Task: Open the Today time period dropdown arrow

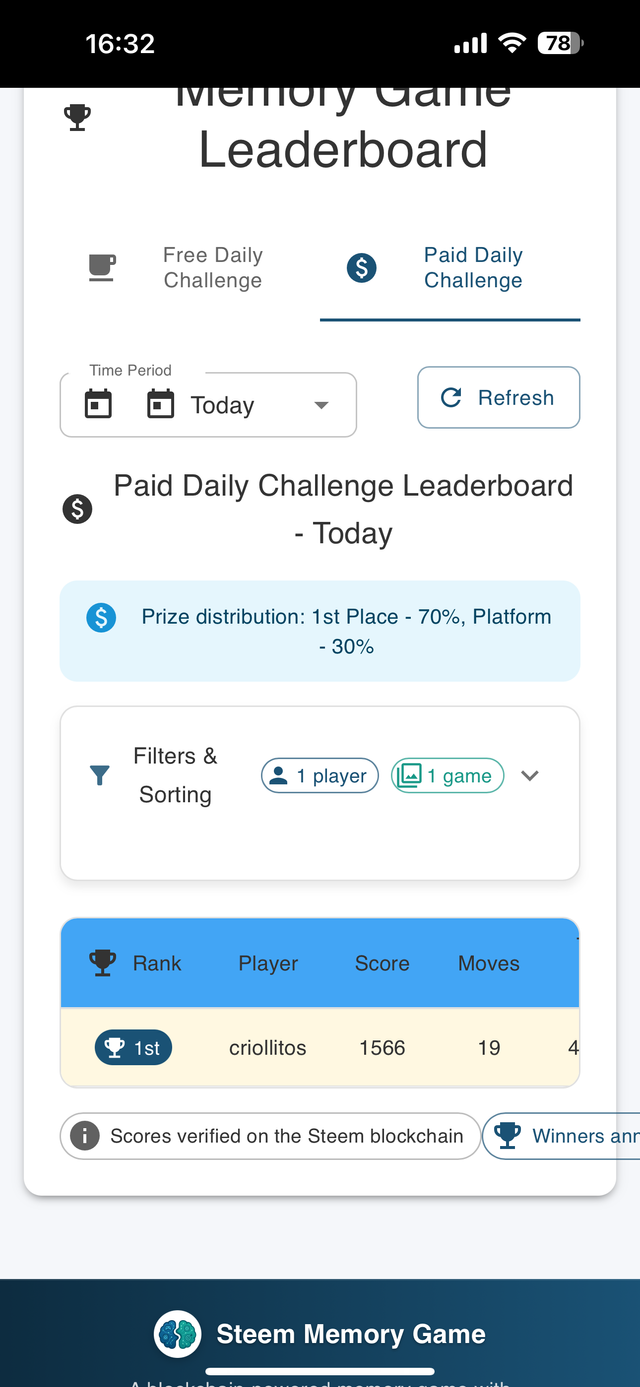Action: click(x=321, y=405)
